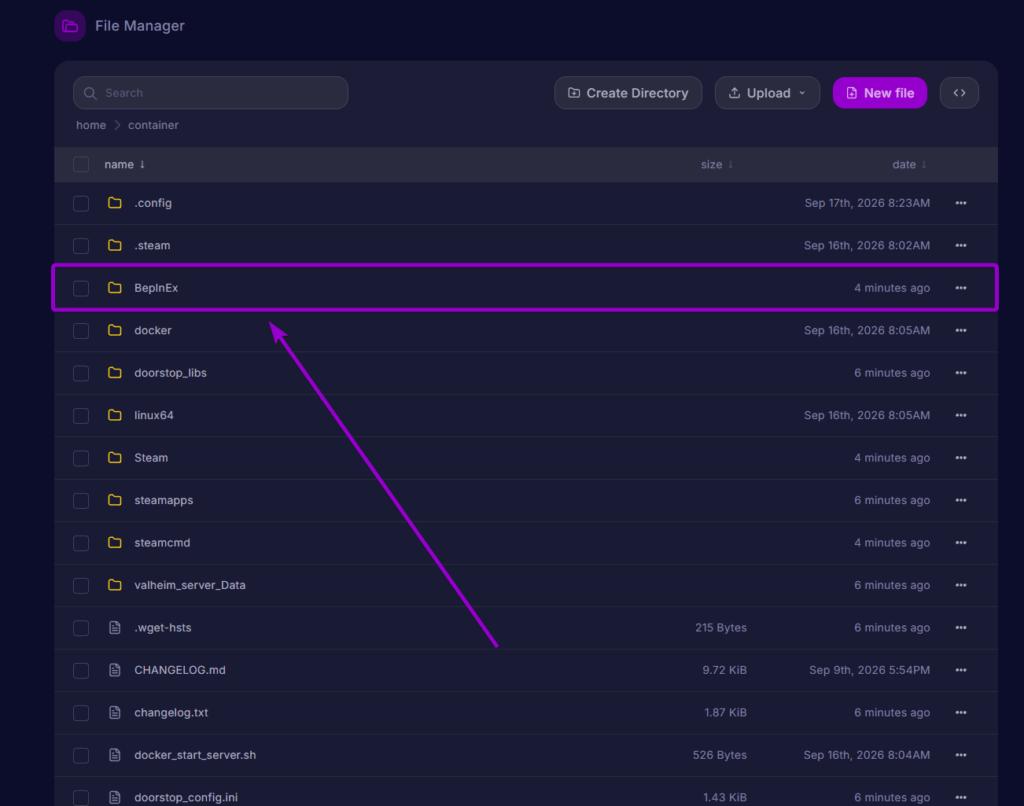
Task: Click the doorstop_libs folder icon
Action: tap(115, 373)
